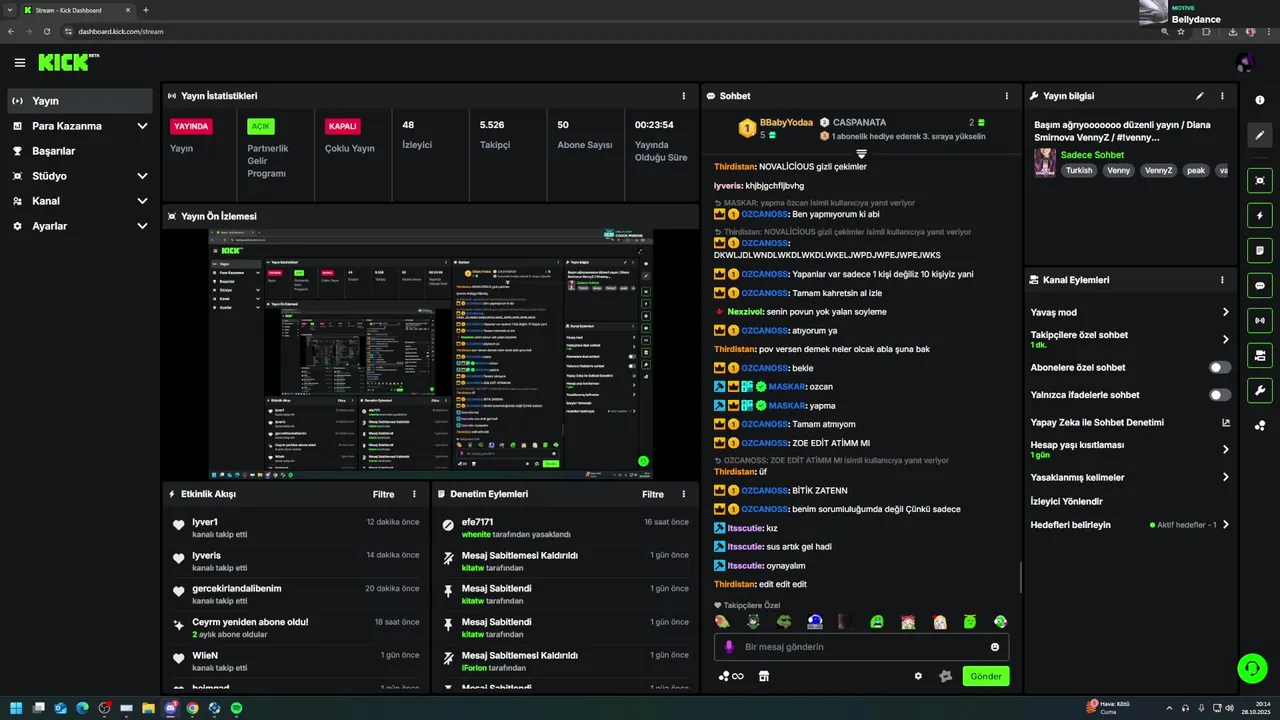Toggle Yalnızca ifadelerle sohbet switch
This screenshot has height=720, width=1280.
[x=1220, y=395]
